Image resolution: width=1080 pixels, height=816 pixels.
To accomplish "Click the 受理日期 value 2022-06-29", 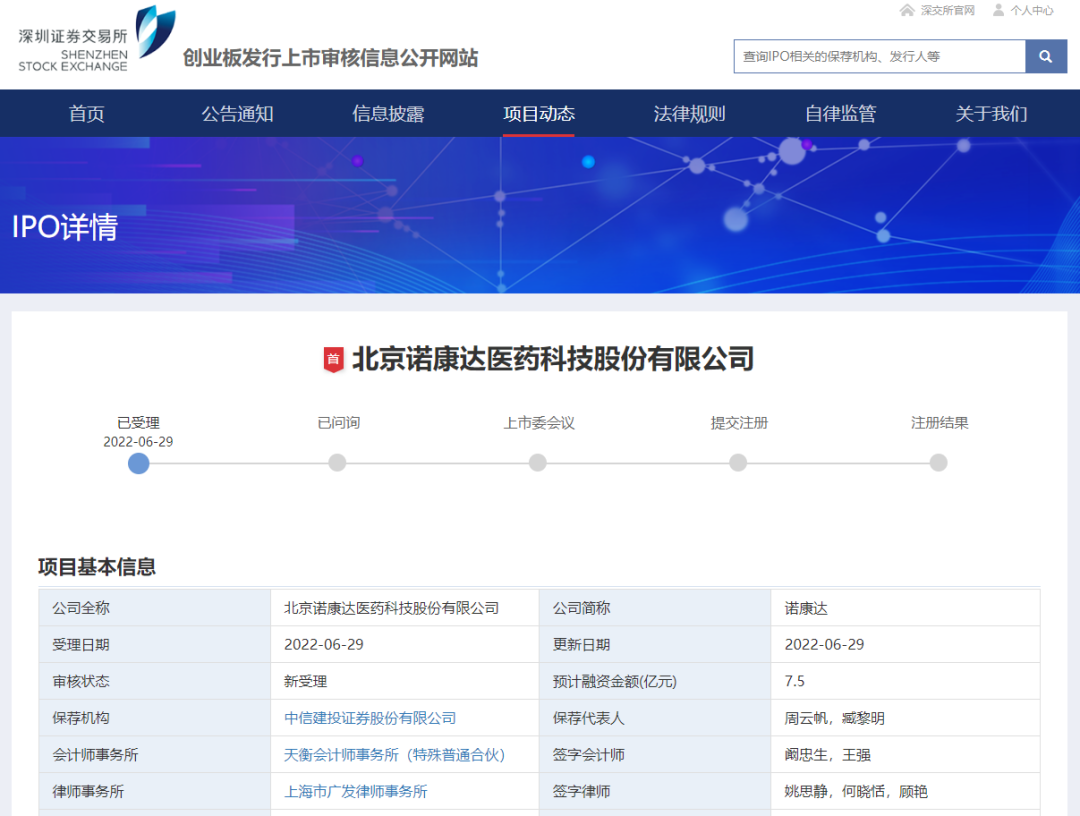I will click(x=324, y=645).
